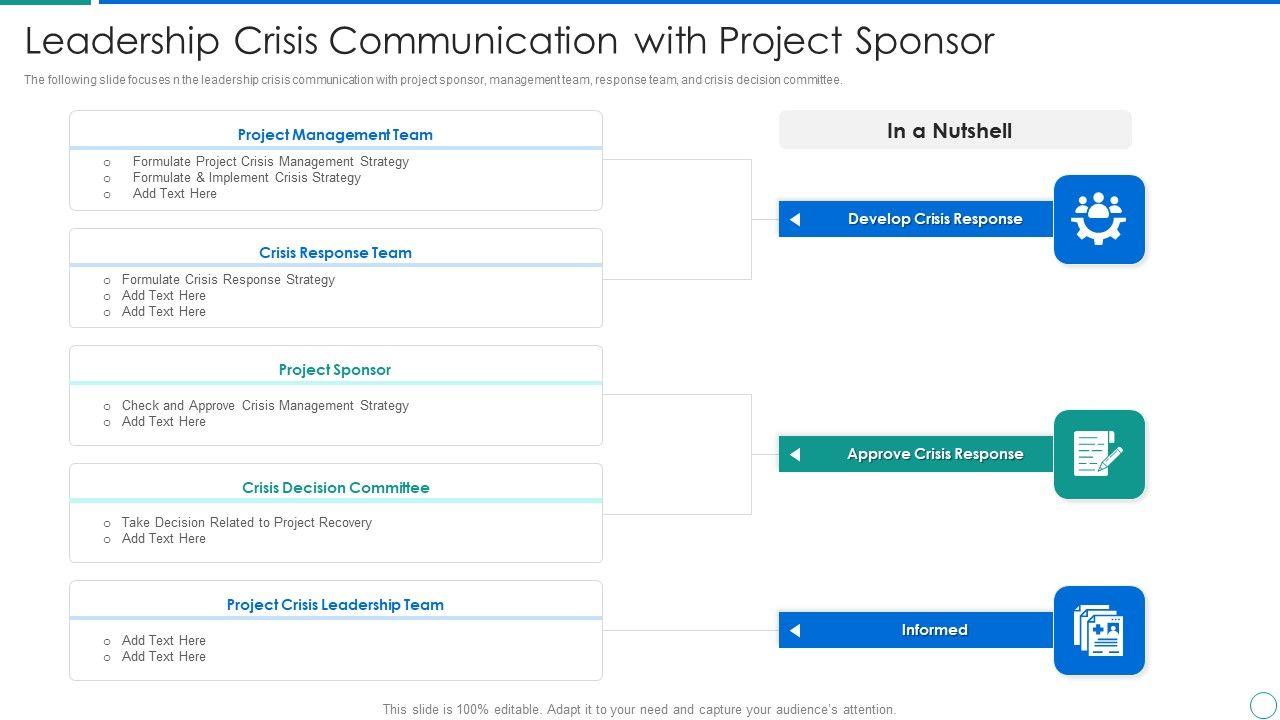Click the team gear icon
The image size is (1280, 720).
click(x=1098, y=219)
